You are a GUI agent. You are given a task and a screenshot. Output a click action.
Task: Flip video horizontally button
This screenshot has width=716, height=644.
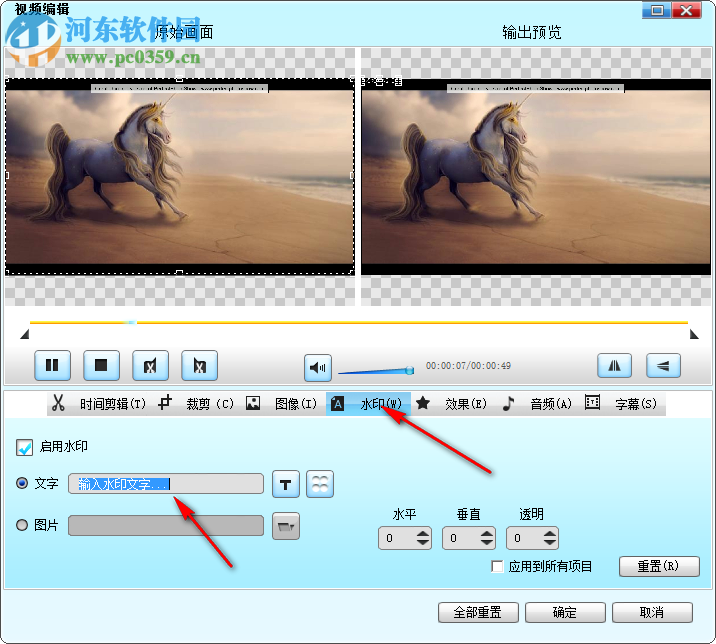tap(615, 365)
